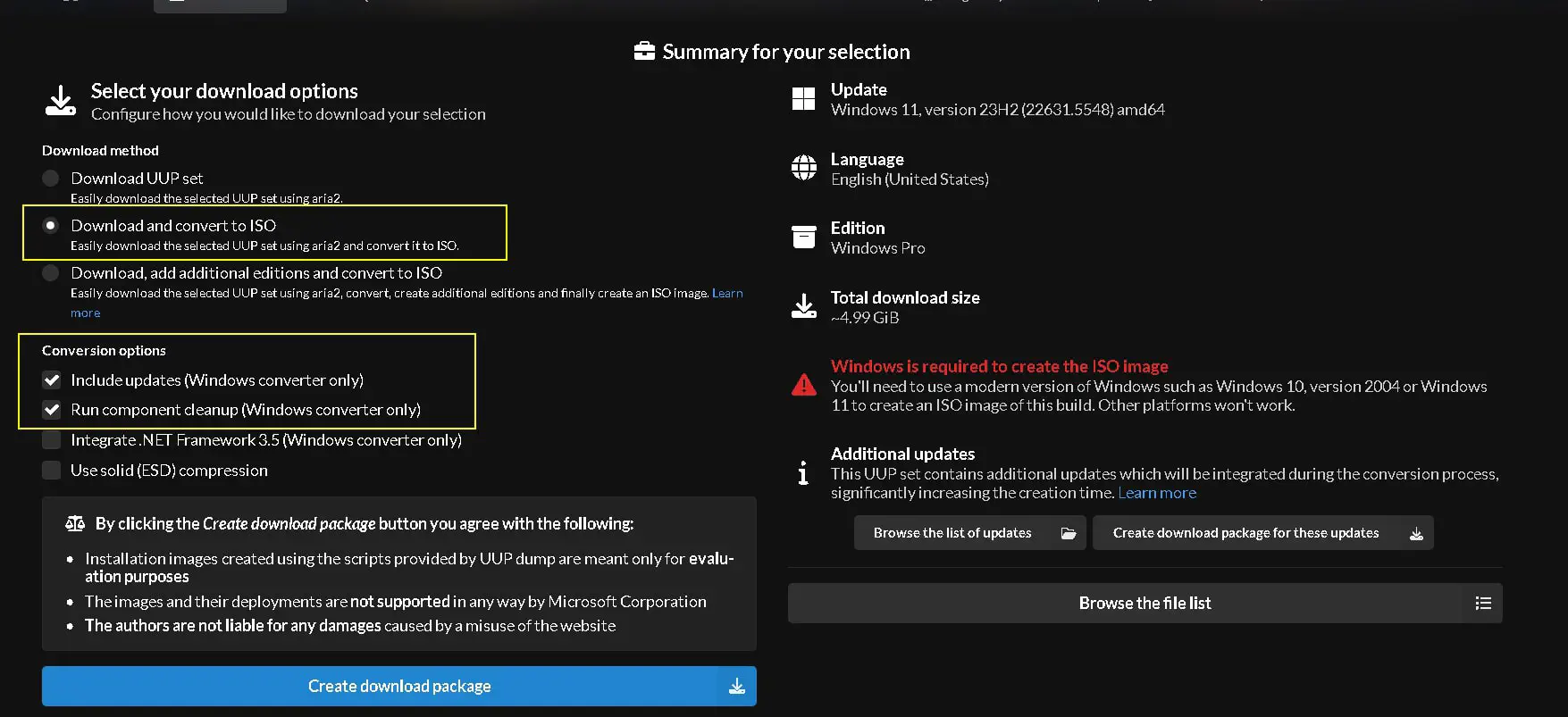Click the download icon next to Total download size
The width and height of the screenshot is (1568, 717).
(x=803, y=306)
